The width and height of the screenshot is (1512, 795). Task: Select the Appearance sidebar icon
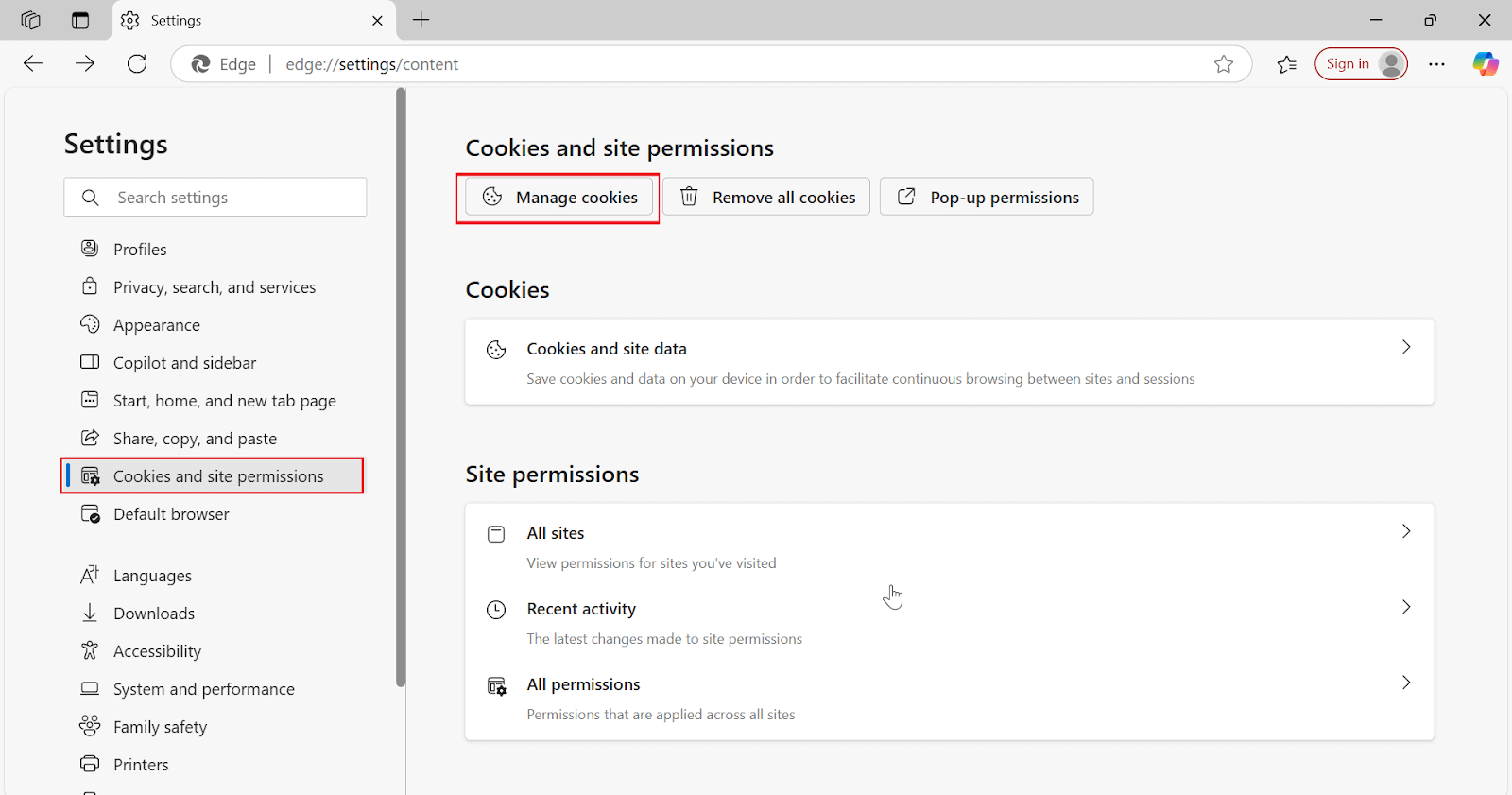pyautogui.click(x=90, y=324)
